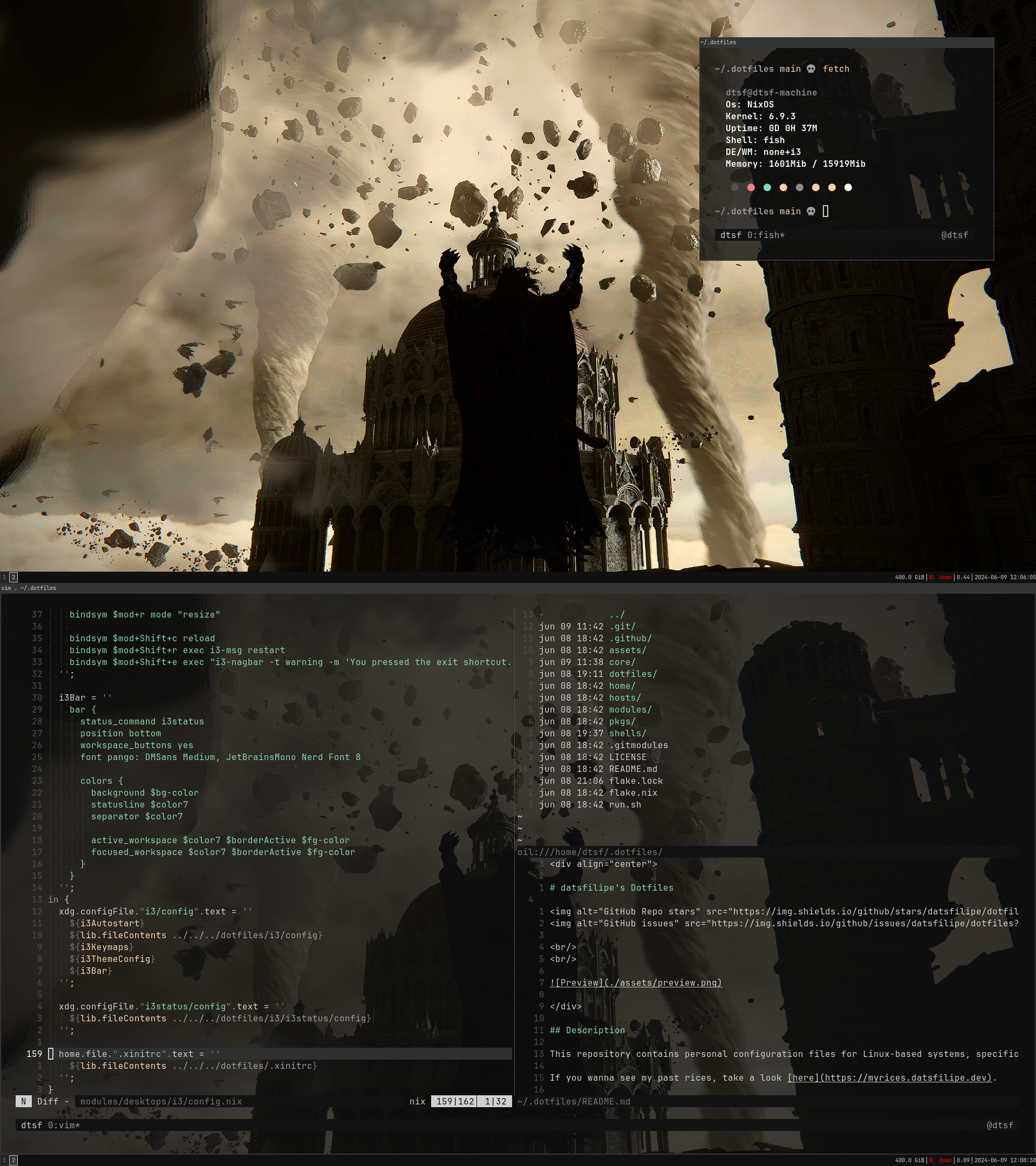The image size is (1036, 1166).
Task: Click the red color dot in fetch output
Action: (x=751, y=188)
